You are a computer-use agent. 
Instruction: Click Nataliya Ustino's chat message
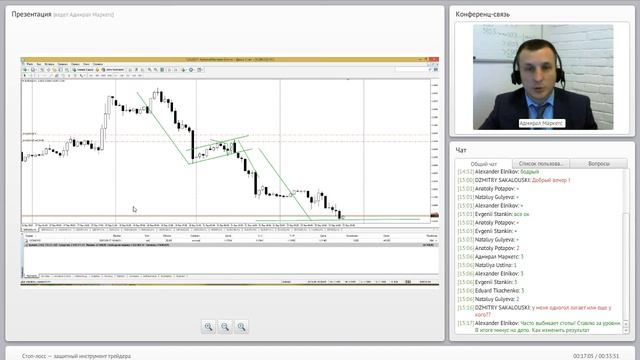(487, 265)
